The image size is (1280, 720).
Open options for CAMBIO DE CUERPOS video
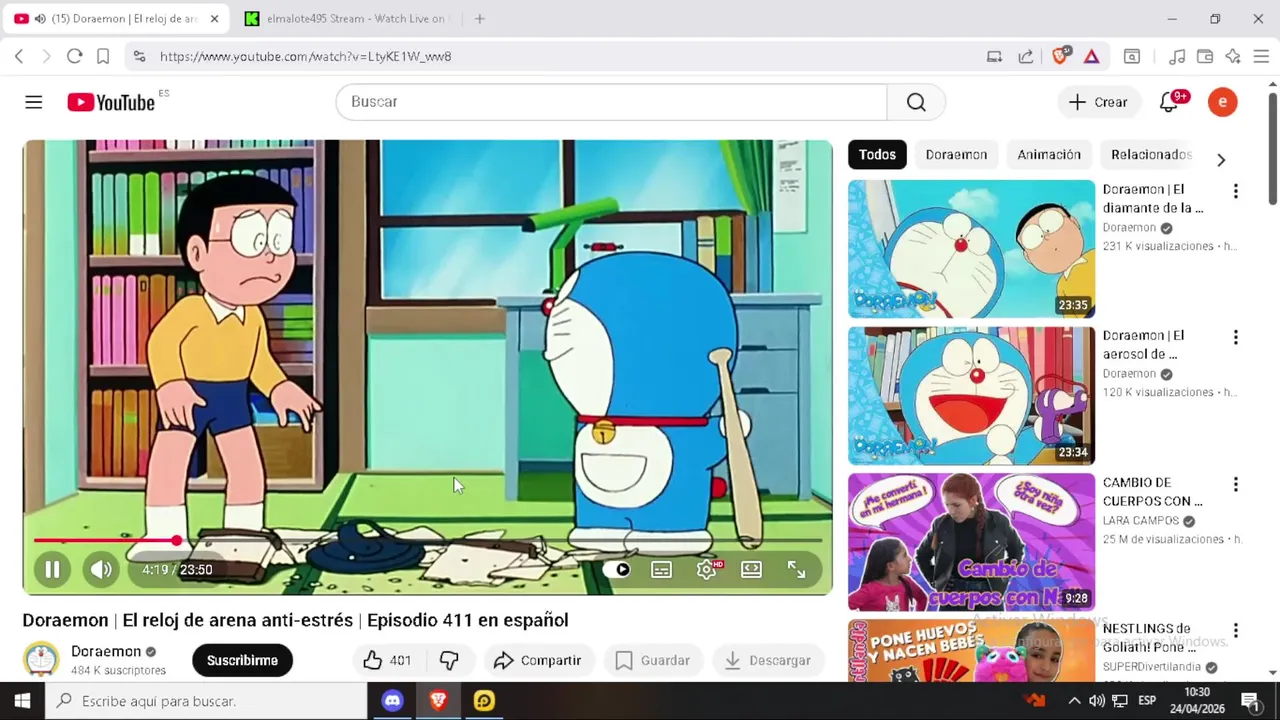pyautogui.click(x=1235, y=484)
